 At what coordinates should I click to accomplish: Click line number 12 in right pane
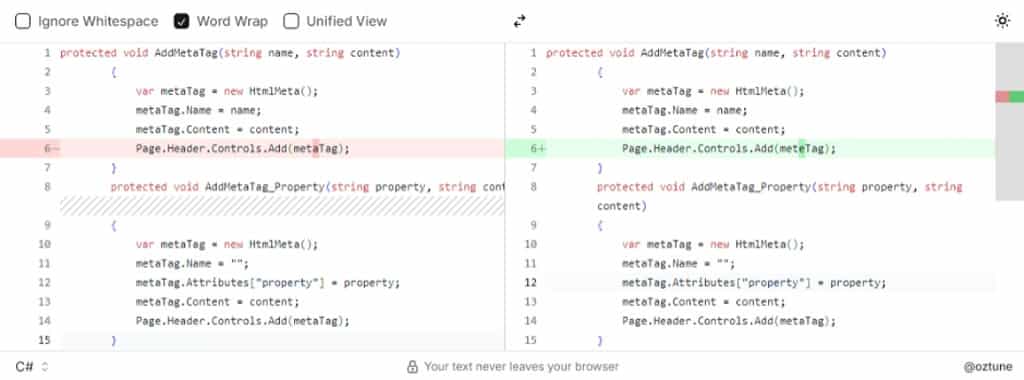pos(530,283)
